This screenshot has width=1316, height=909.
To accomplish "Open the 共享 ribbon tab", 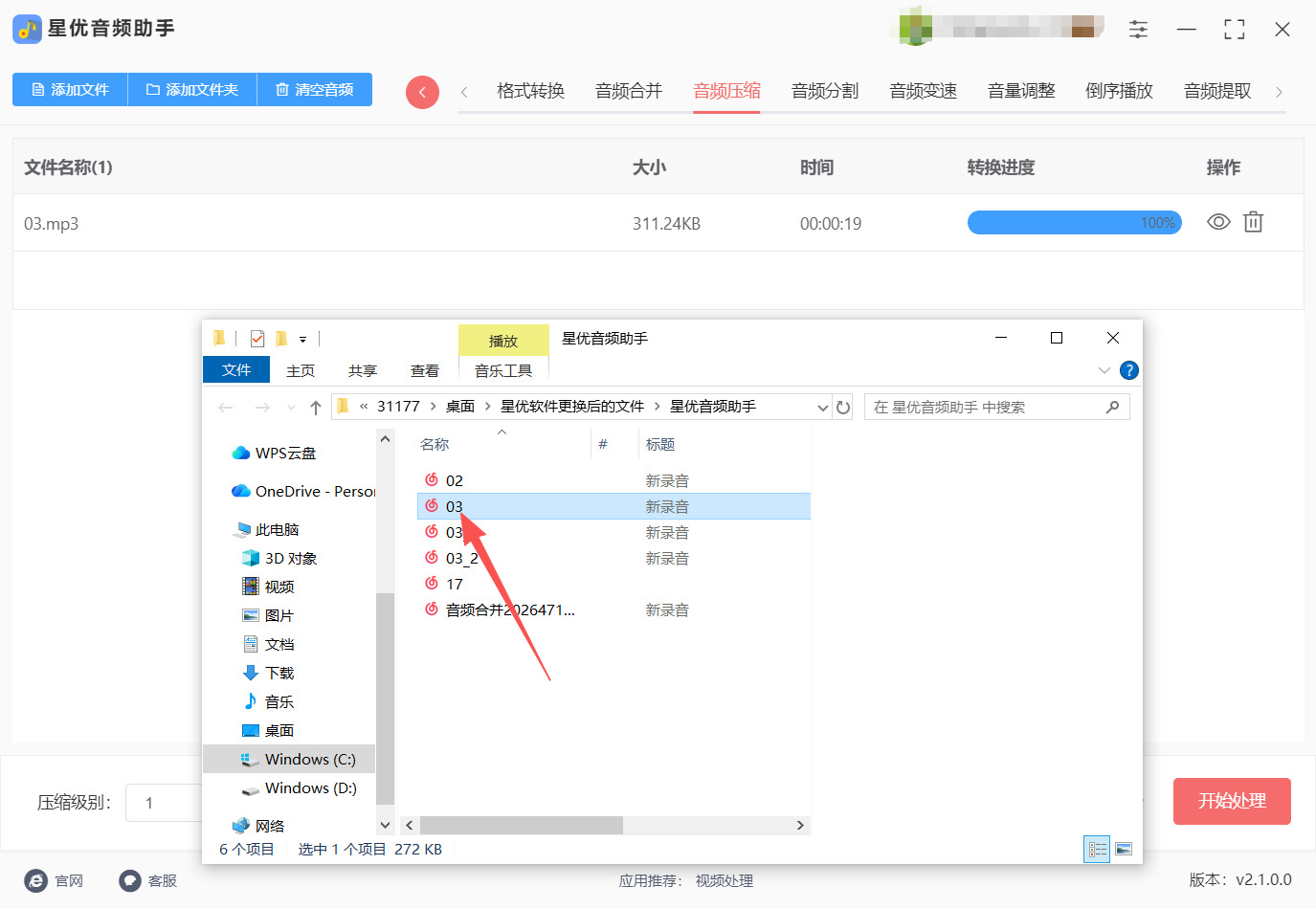I will (x=363, y=370).
